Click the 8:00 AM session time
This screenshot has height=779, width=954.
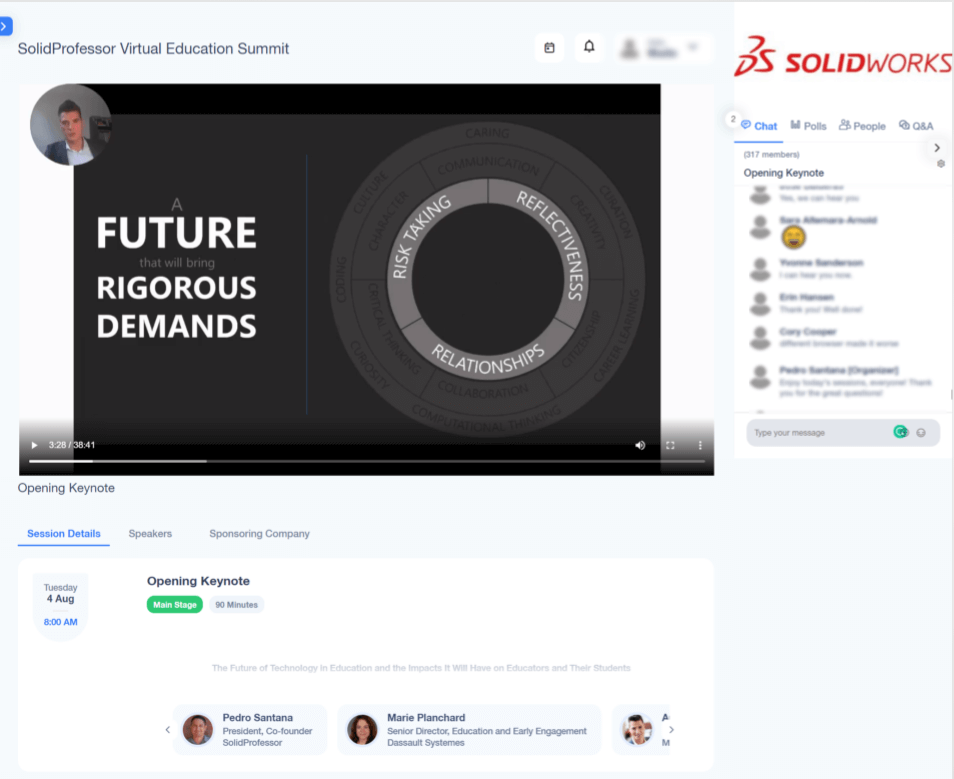click(60, 622)
